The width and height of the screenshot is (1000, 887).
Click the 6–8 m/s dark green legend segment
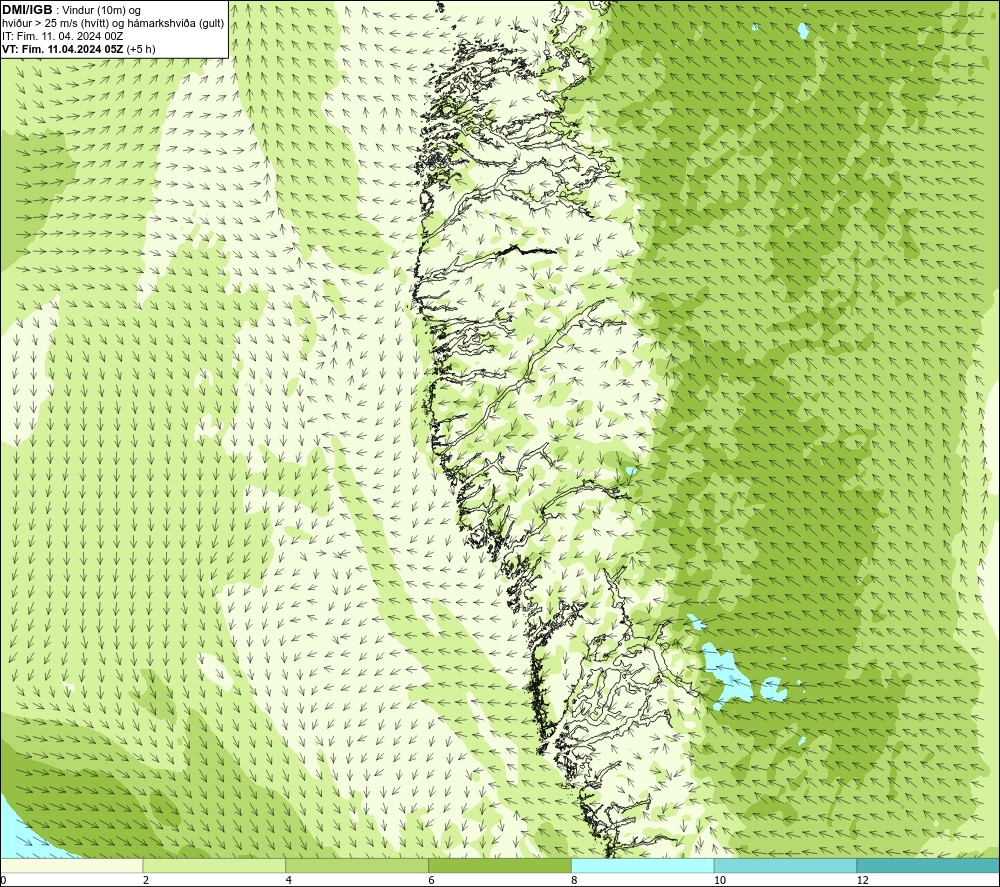click(x=500, y=865)
